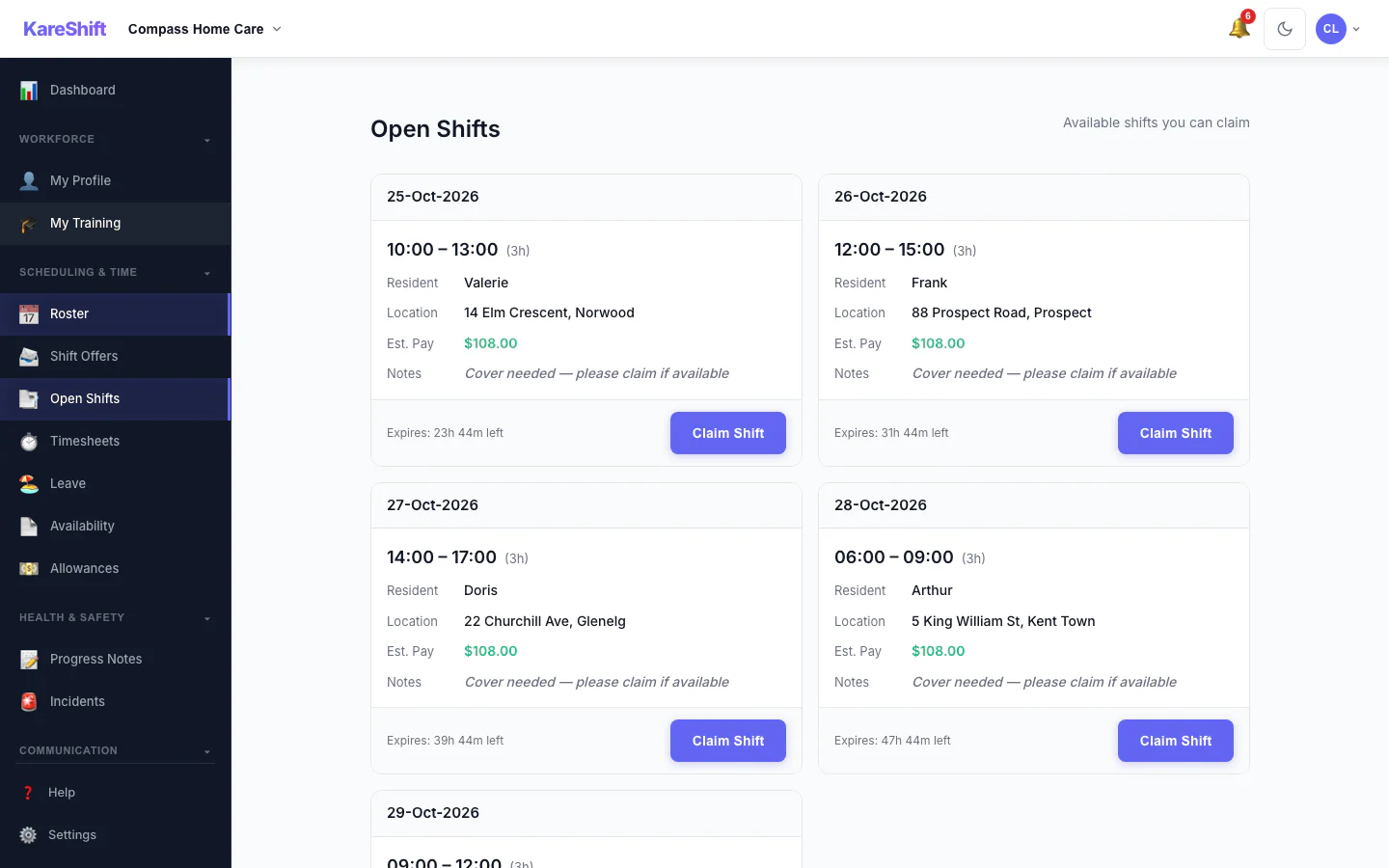This screenshot has width=1389, height=868.
Task: Click the Open Shifts page heading
Action: 435,129
